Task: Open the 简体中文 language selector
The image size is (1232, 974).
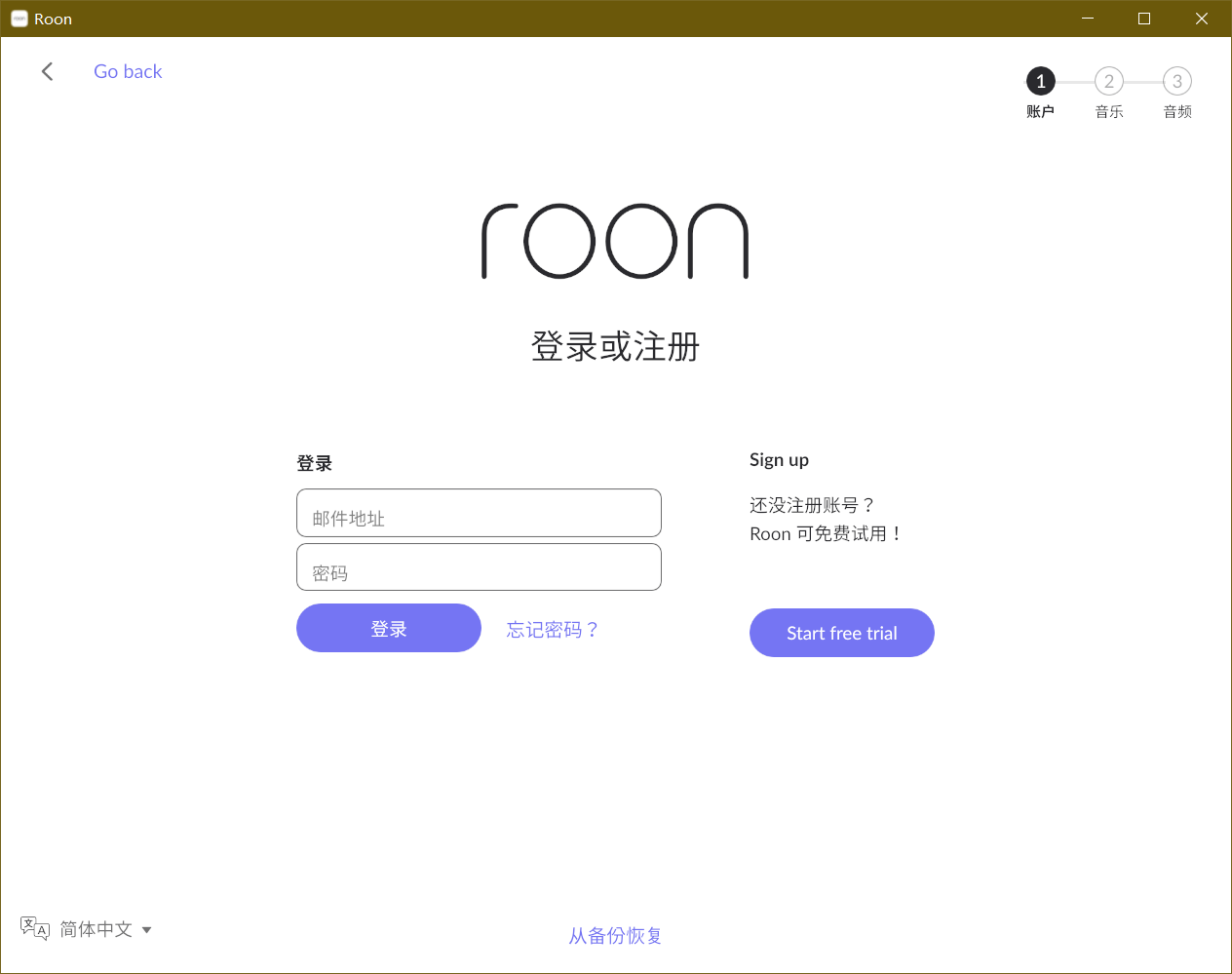Action: click(x=96, y=929)
